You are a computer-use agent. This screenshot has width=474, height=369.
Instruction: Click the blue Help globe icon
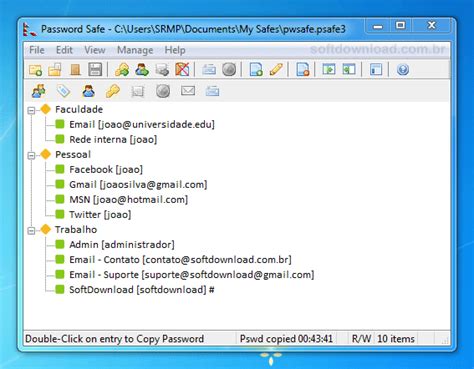pyautogui.click(x=403, y=70)
